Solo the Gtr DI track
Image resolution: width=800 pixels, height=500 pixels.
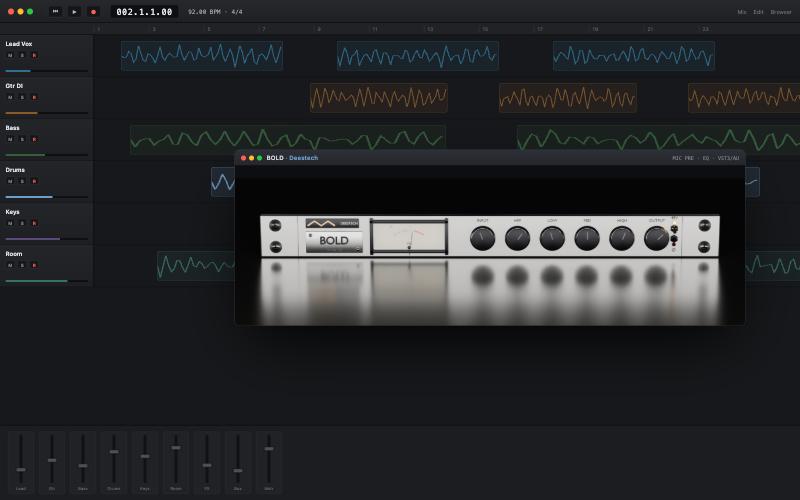[22, 97]
